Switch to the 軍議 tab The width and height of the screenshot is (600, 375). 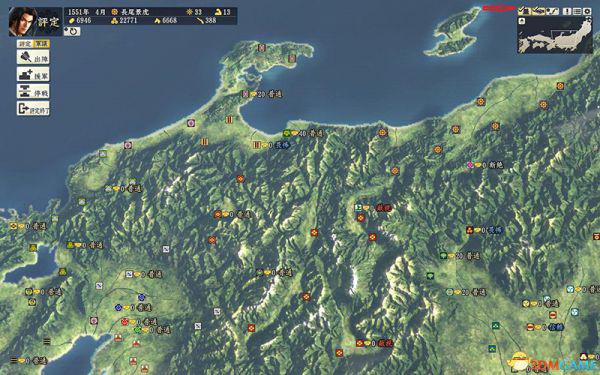click(x=41, y=44)
